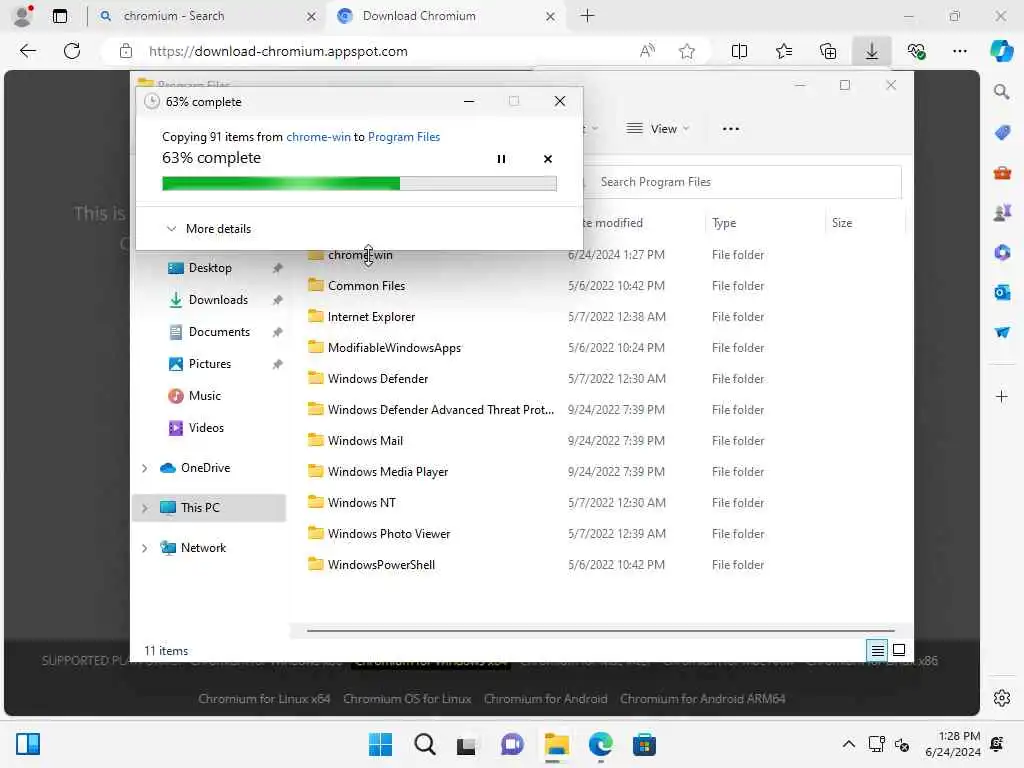Open Videos in the navigation pane
1024x768 pixels.
206,428
